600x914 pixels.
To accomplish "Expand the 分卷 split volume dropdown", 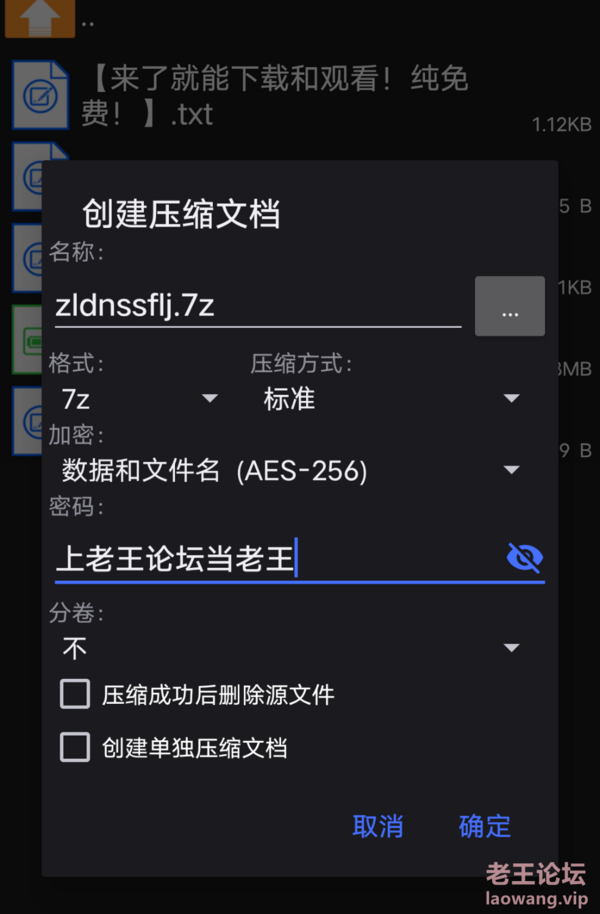I will pos(292,648).
